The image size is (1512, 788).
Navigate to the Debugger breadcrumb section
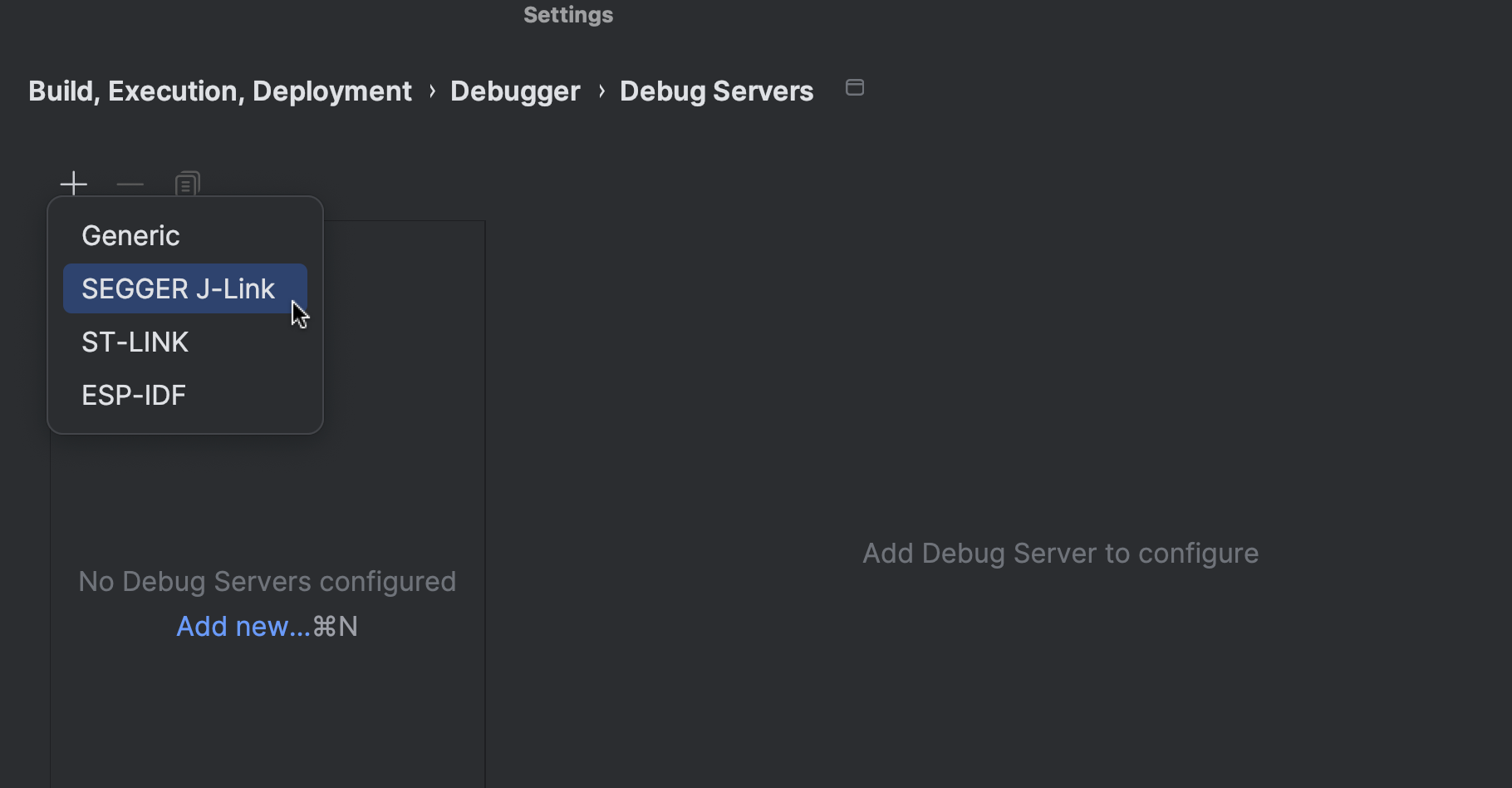(x=514, y=90)
